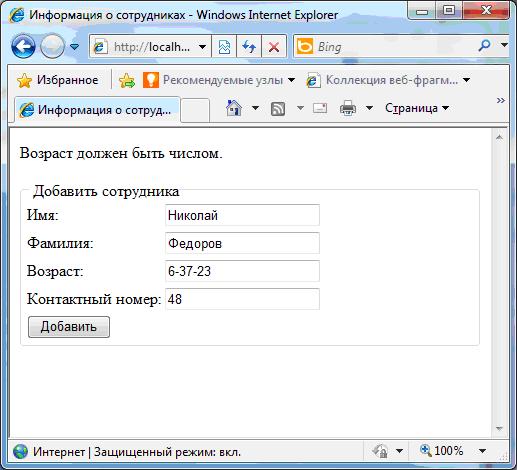Viewport: 517px width, 470px height.
Task: Click the RSS feeds icon
Action: (278, 108)
